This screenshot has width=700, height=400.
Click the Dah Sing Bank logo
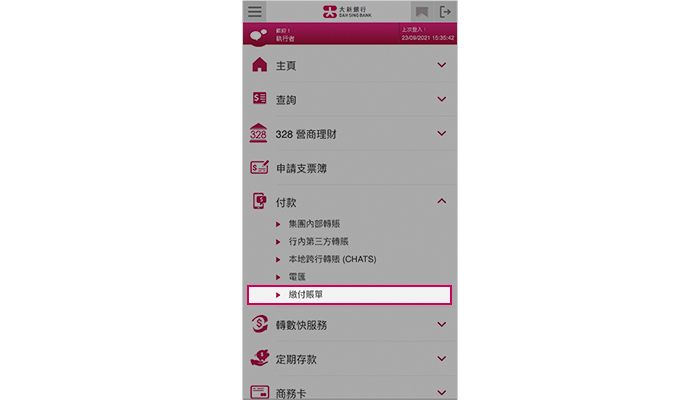(347, 12)
